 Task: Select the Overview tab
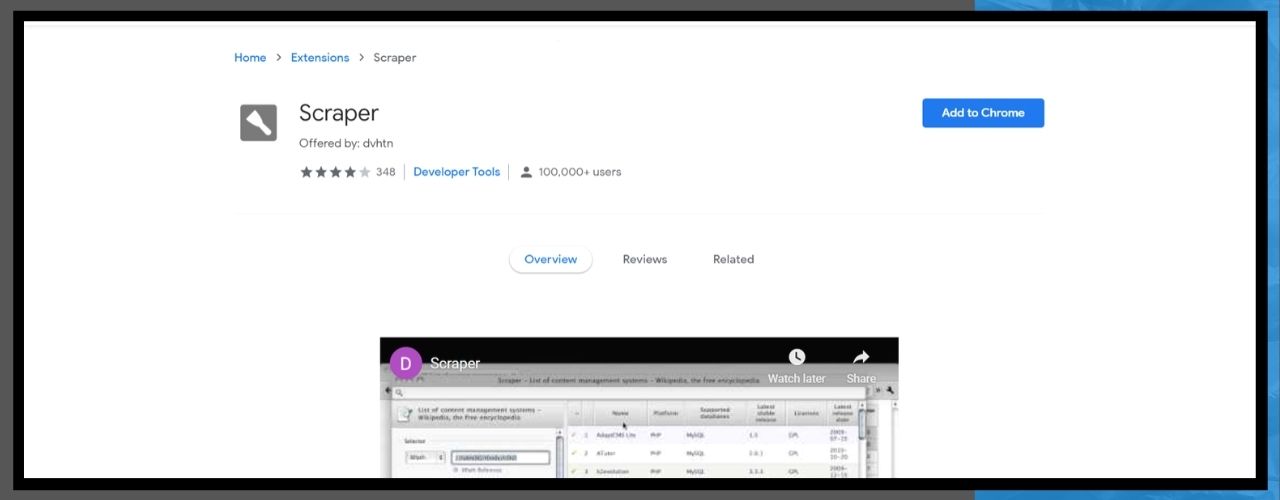(x=550, y=259)
